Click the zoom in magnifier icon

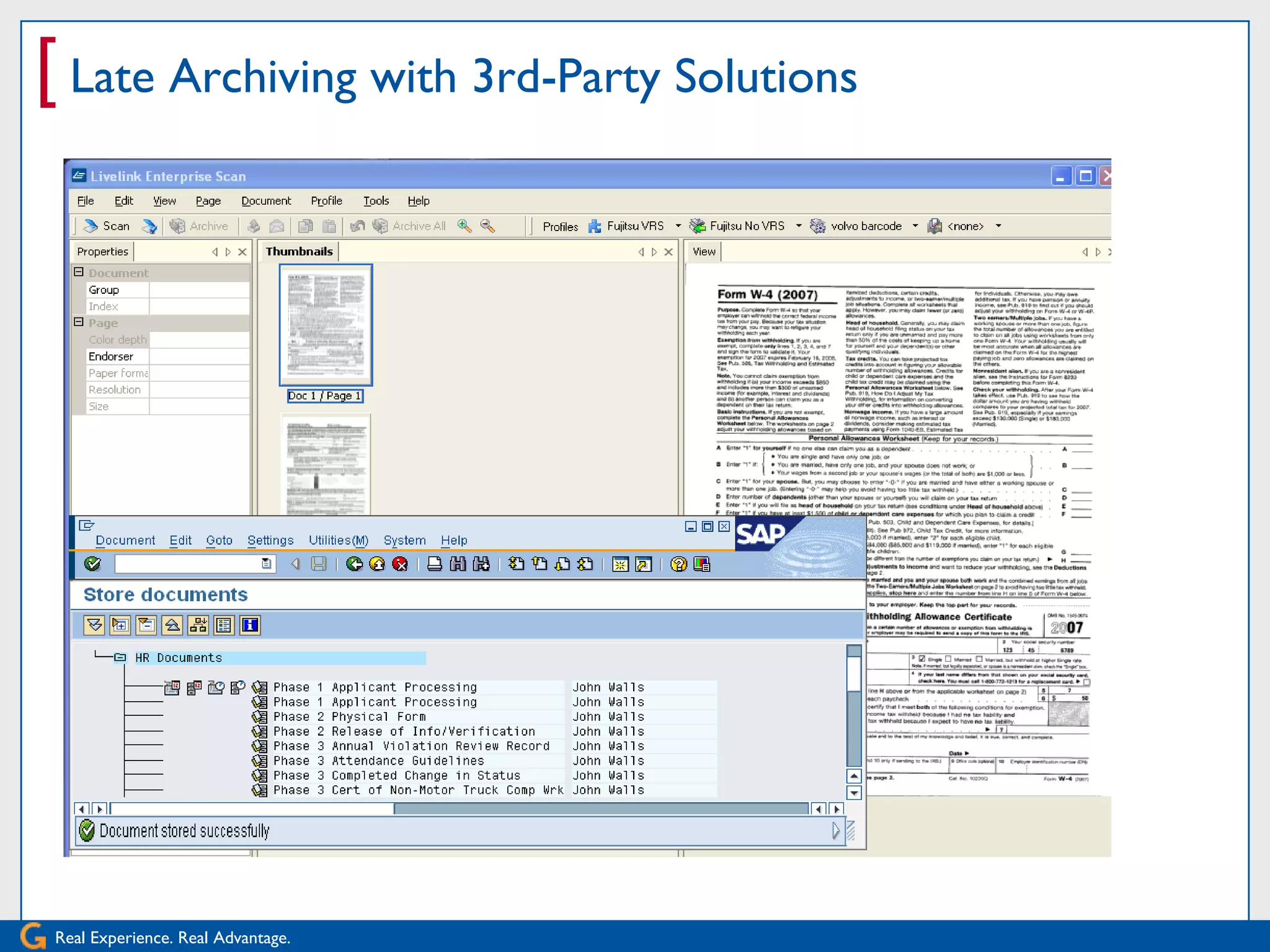[x=464, y=226]
